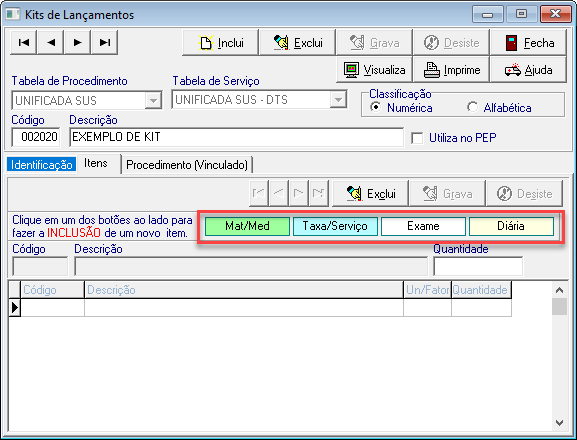
Task: Click items first-record arrow
Action: 258,193
